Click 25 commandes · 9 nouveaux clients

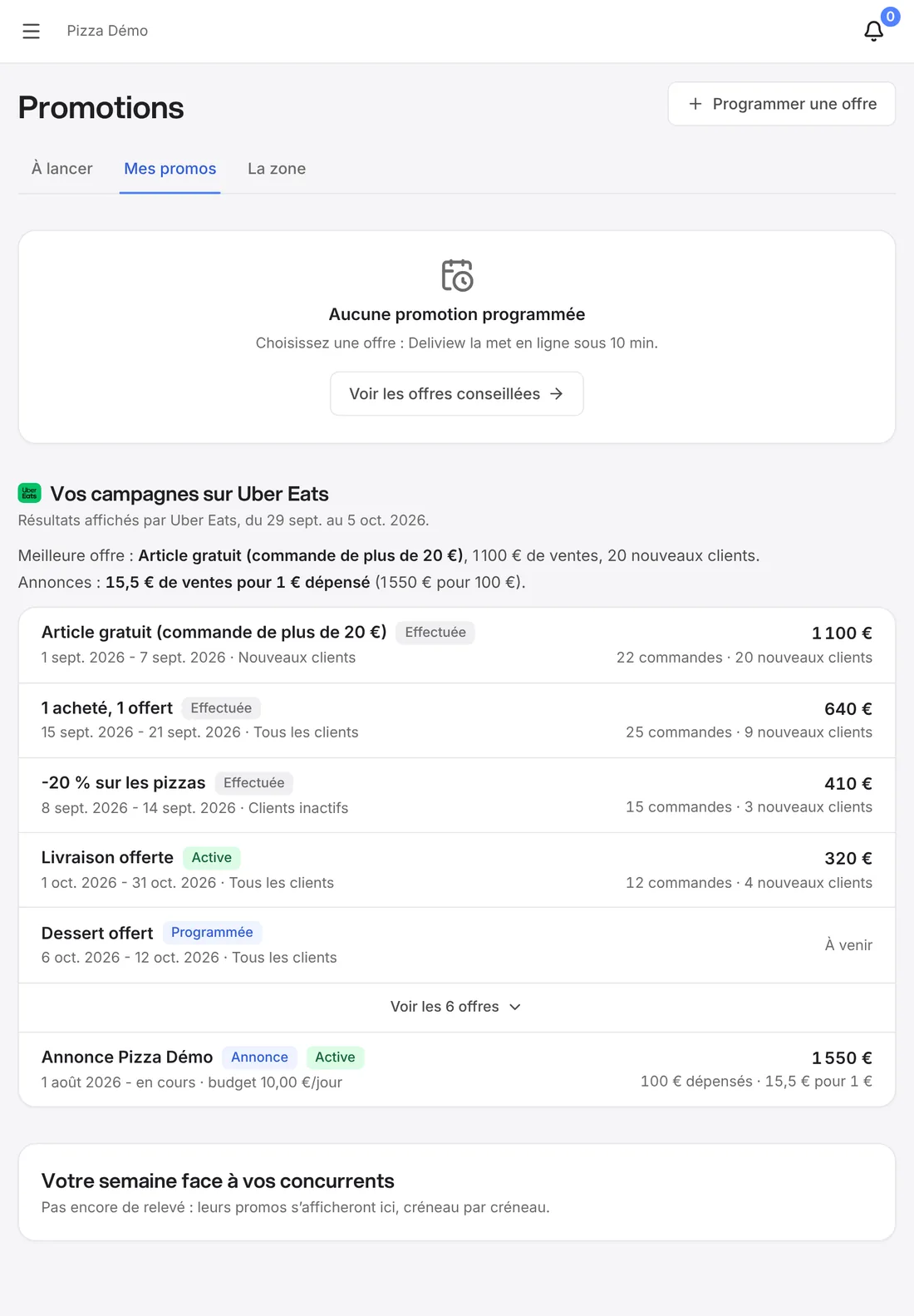749,732
